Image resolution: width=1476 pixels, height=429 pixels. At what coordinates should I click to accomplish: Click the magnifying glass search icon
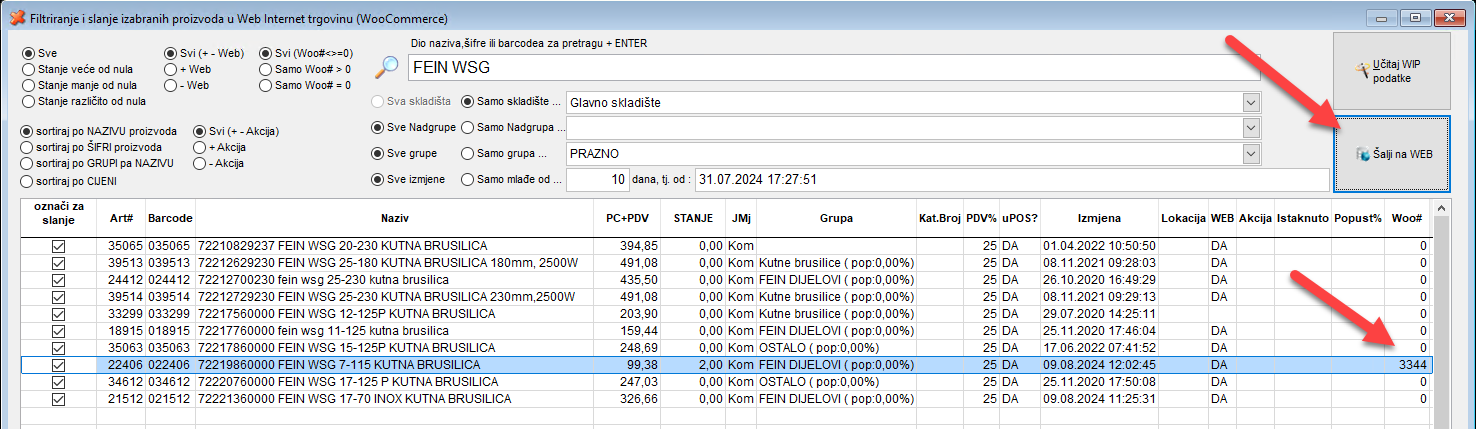386,67
